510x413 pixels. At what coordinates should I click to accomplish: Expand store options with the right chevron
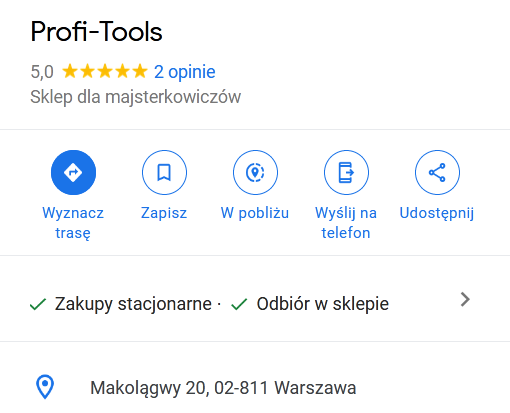coord(465,299)
